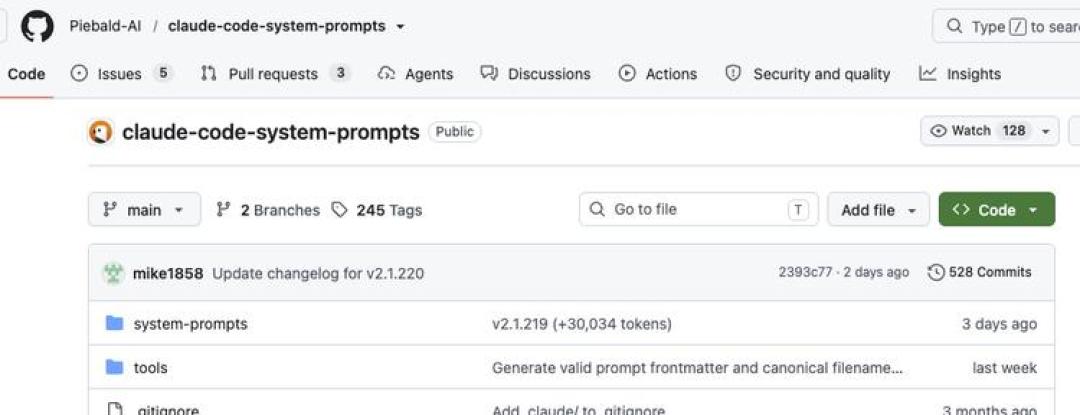Viewport: 1080px width, 415px height.
Task: View the 2 Branches link
Action: [268, 210]
